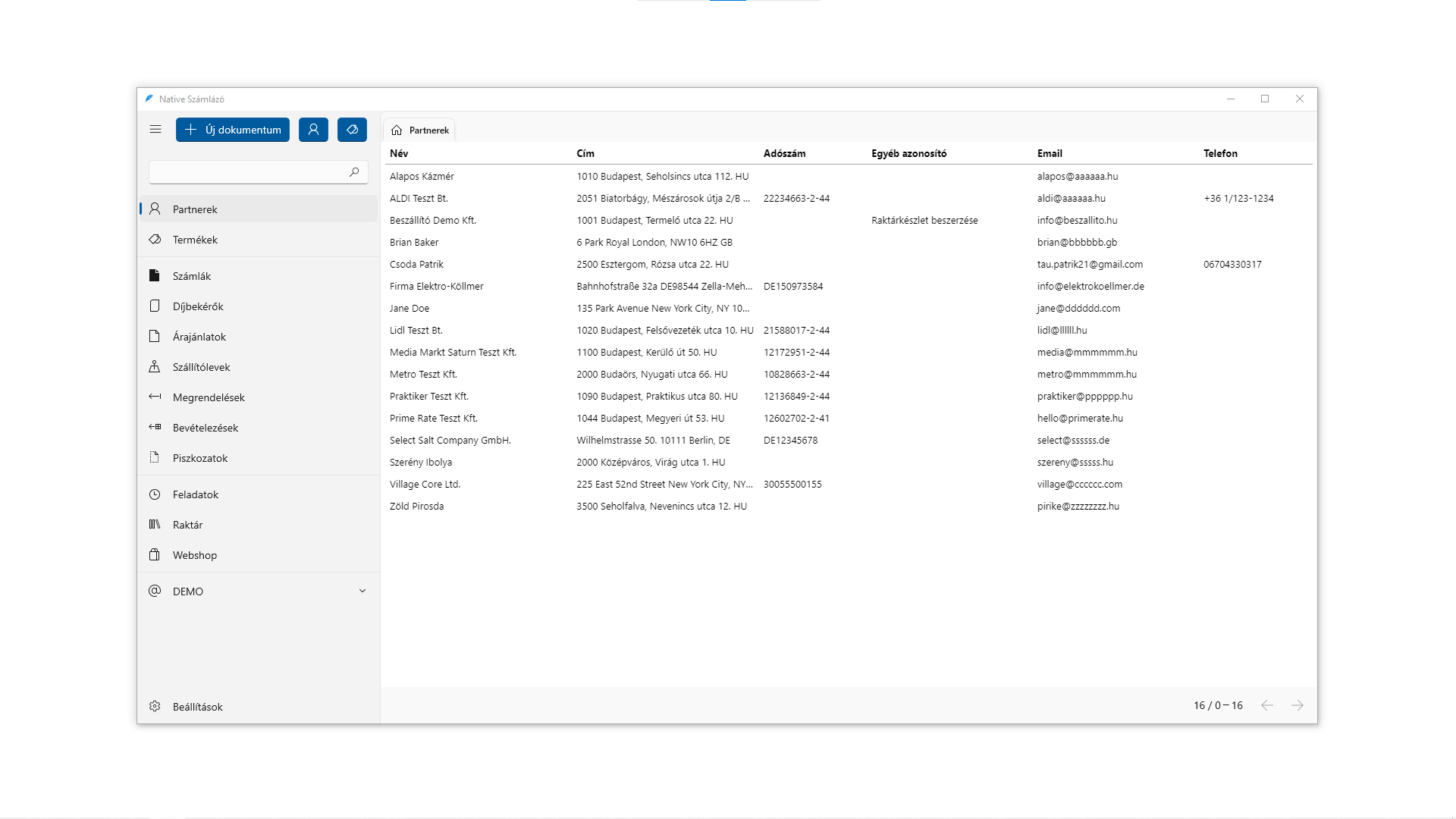
Task: Expand the DEMO account chevron
Action: tap(363, 590)
